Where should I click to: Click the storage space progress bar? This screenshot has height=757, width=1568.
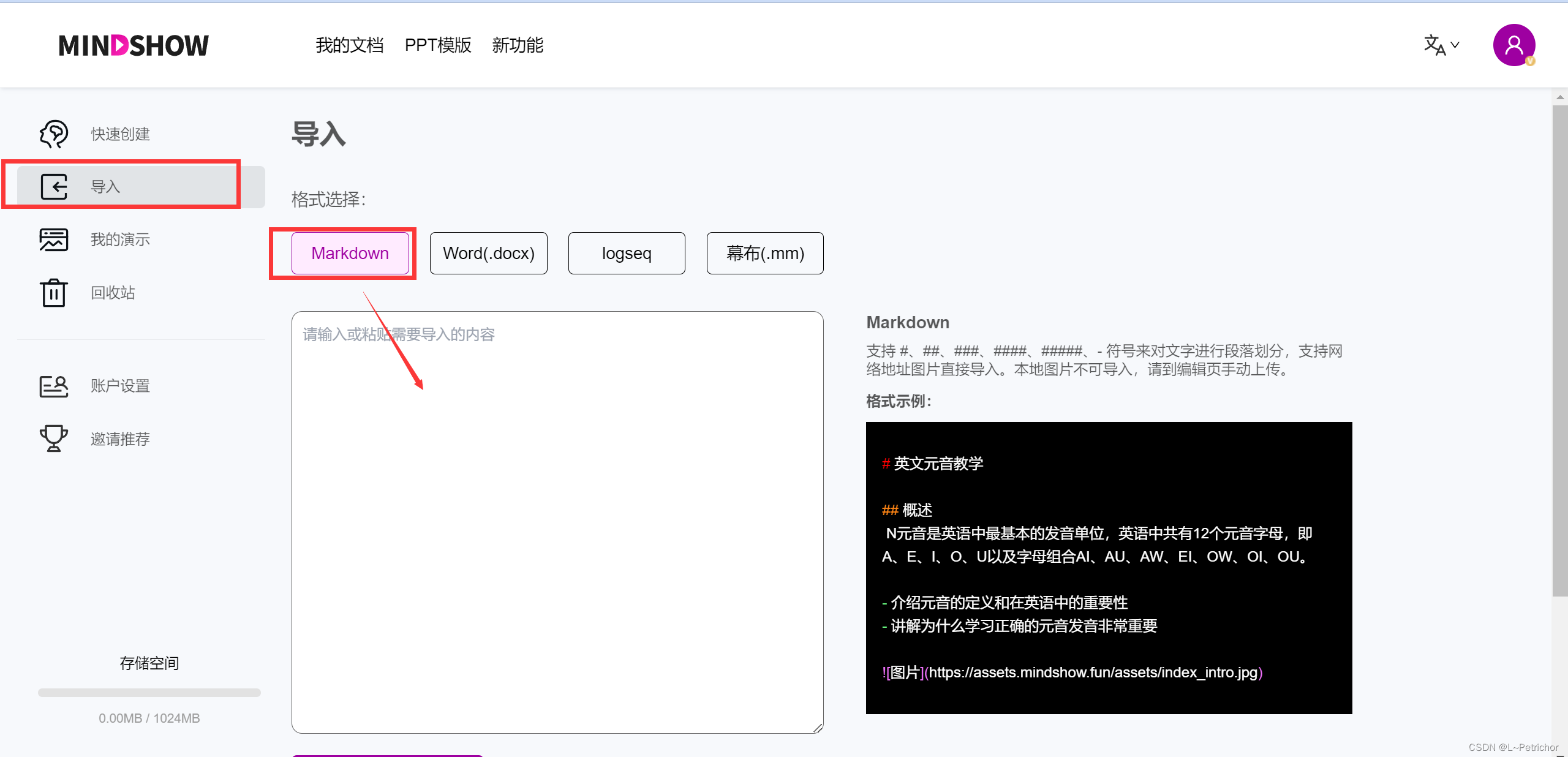click(149, 693)
